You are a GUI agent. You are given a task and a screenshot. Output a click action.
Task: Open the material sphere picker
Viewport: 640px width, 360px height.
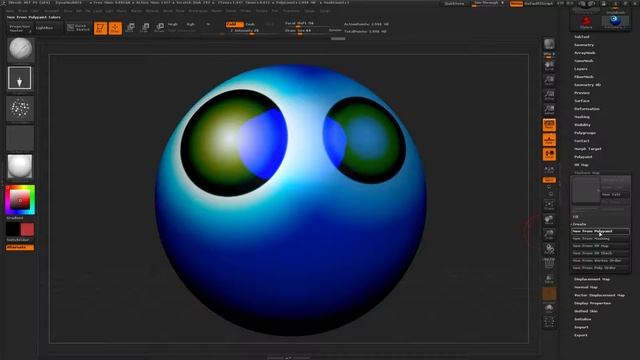click(20, 167)
